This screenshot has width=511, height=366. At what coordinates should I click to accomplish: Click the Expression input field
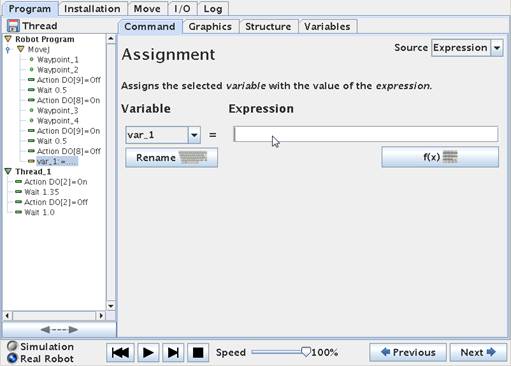pos(366,134)
